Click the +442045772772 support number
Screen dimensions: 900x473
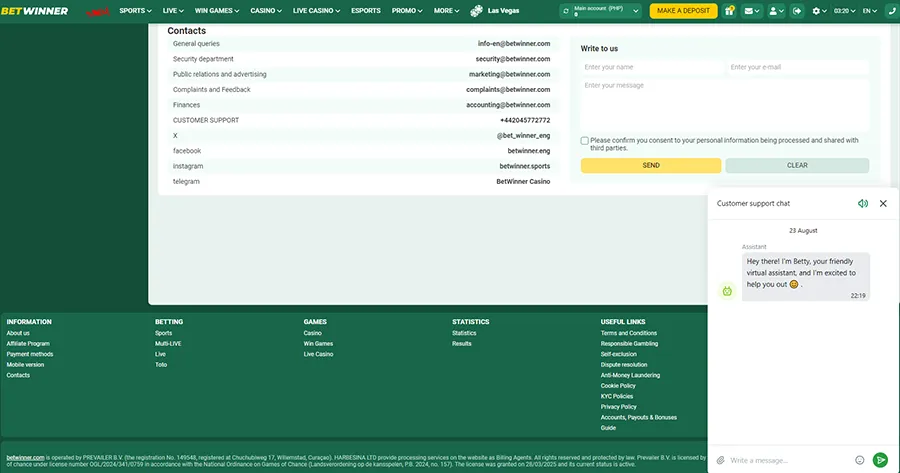coord(525,121)
